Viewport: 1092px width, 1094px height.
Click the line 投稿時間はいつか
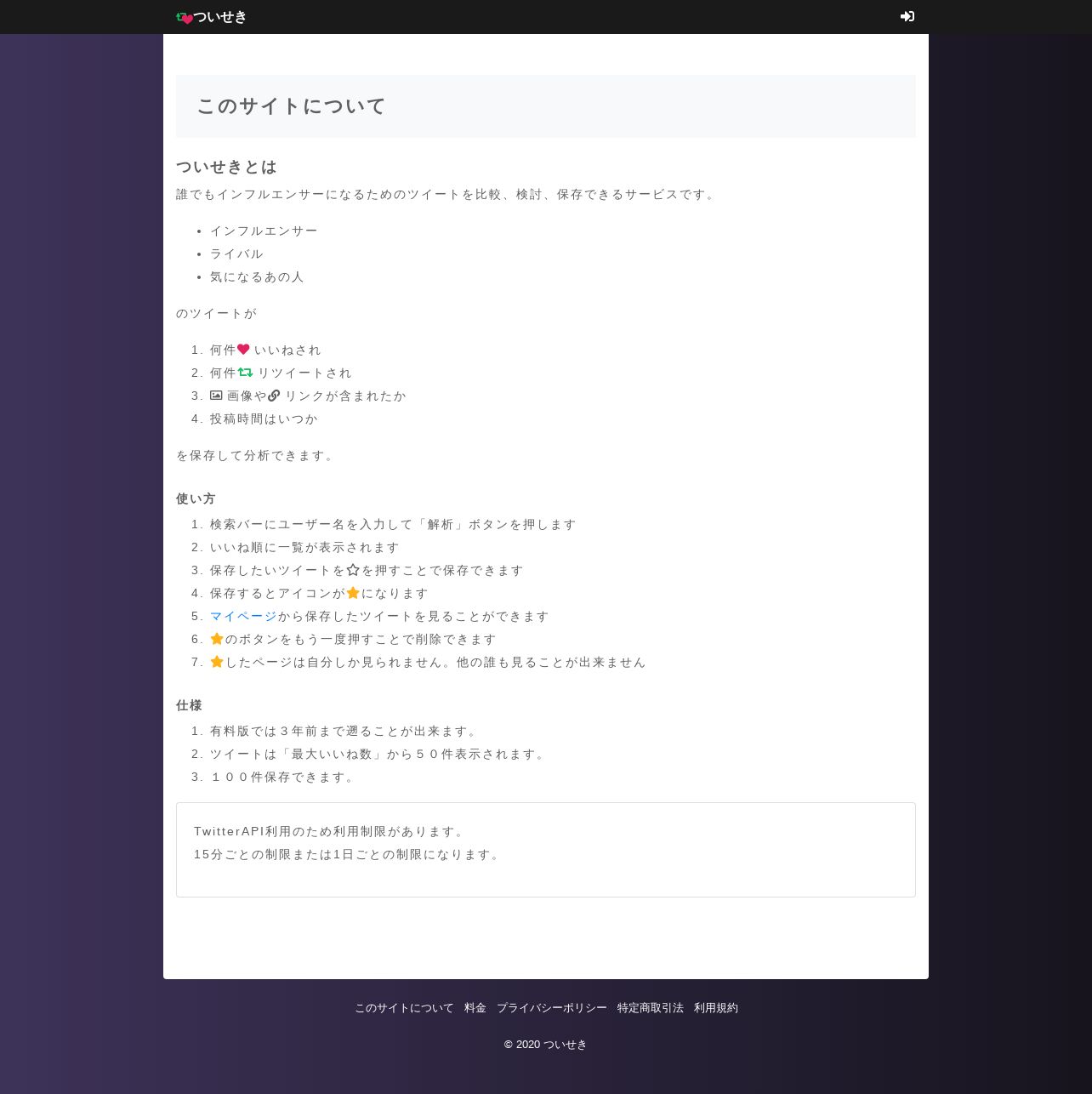tap(264, 419)
